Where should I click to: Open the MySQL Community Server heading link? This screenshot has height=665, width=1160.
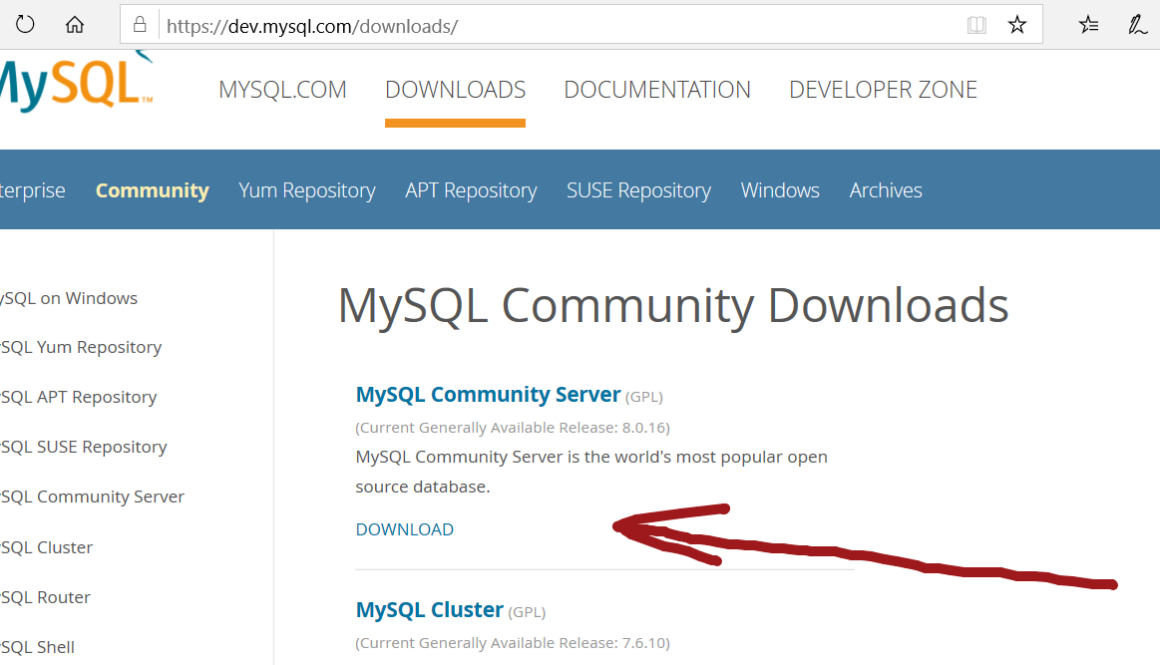[x=488, y=395]
